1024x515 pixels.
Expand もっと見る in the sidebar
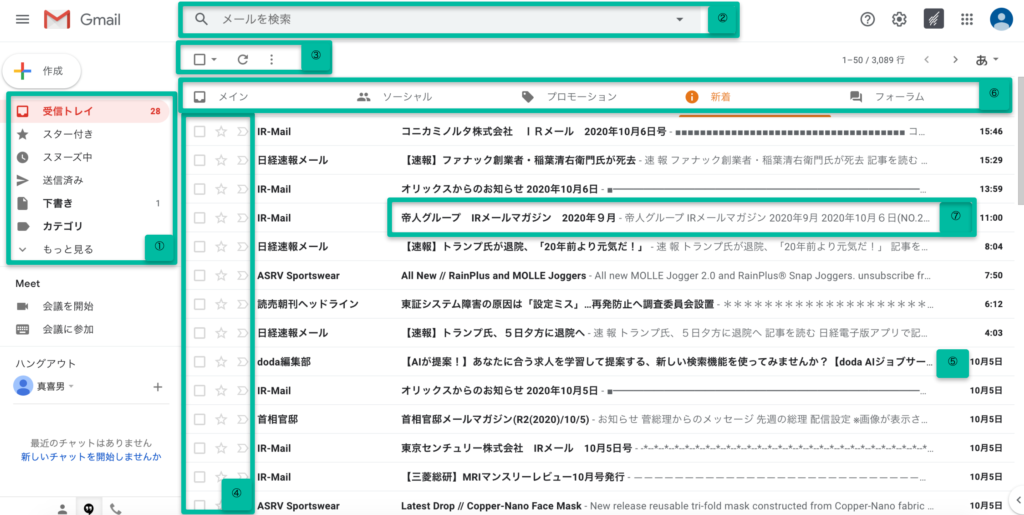(x=68, y=249)
